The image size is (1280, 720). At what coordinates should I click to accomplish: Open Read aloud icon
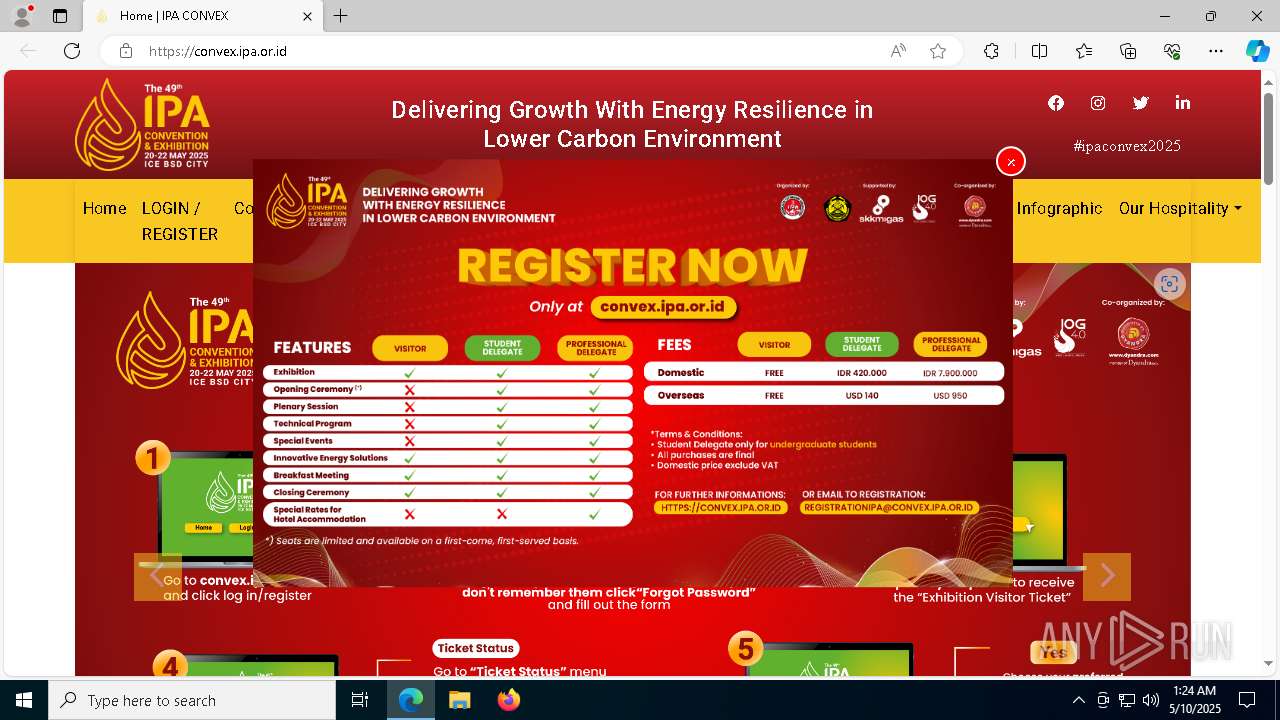[898, 51]
